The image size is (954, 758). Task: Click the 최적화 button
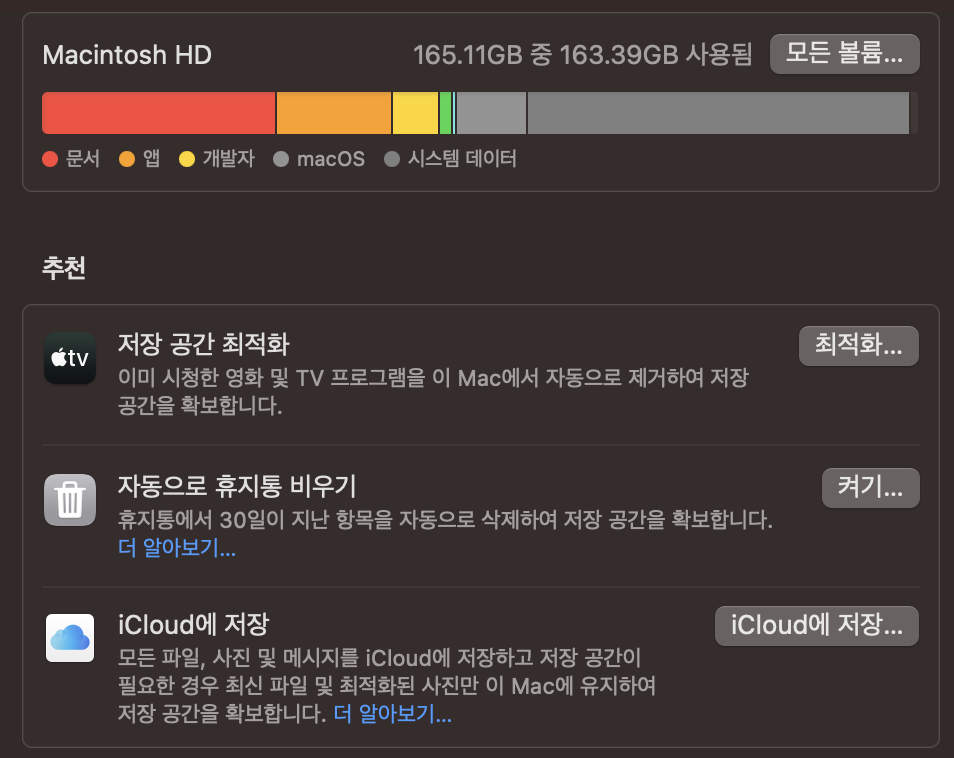point(858,346)
